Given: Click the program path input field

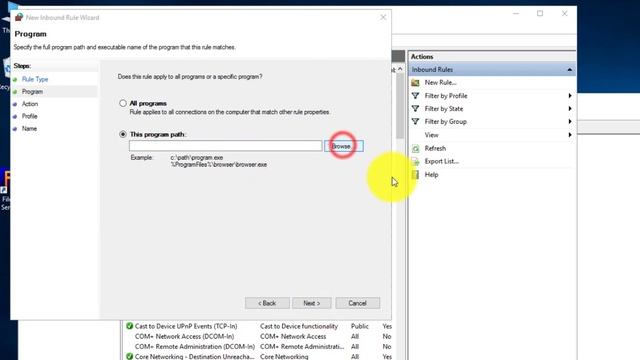Looking at the screenshot, I should click(x=225, y=146).
